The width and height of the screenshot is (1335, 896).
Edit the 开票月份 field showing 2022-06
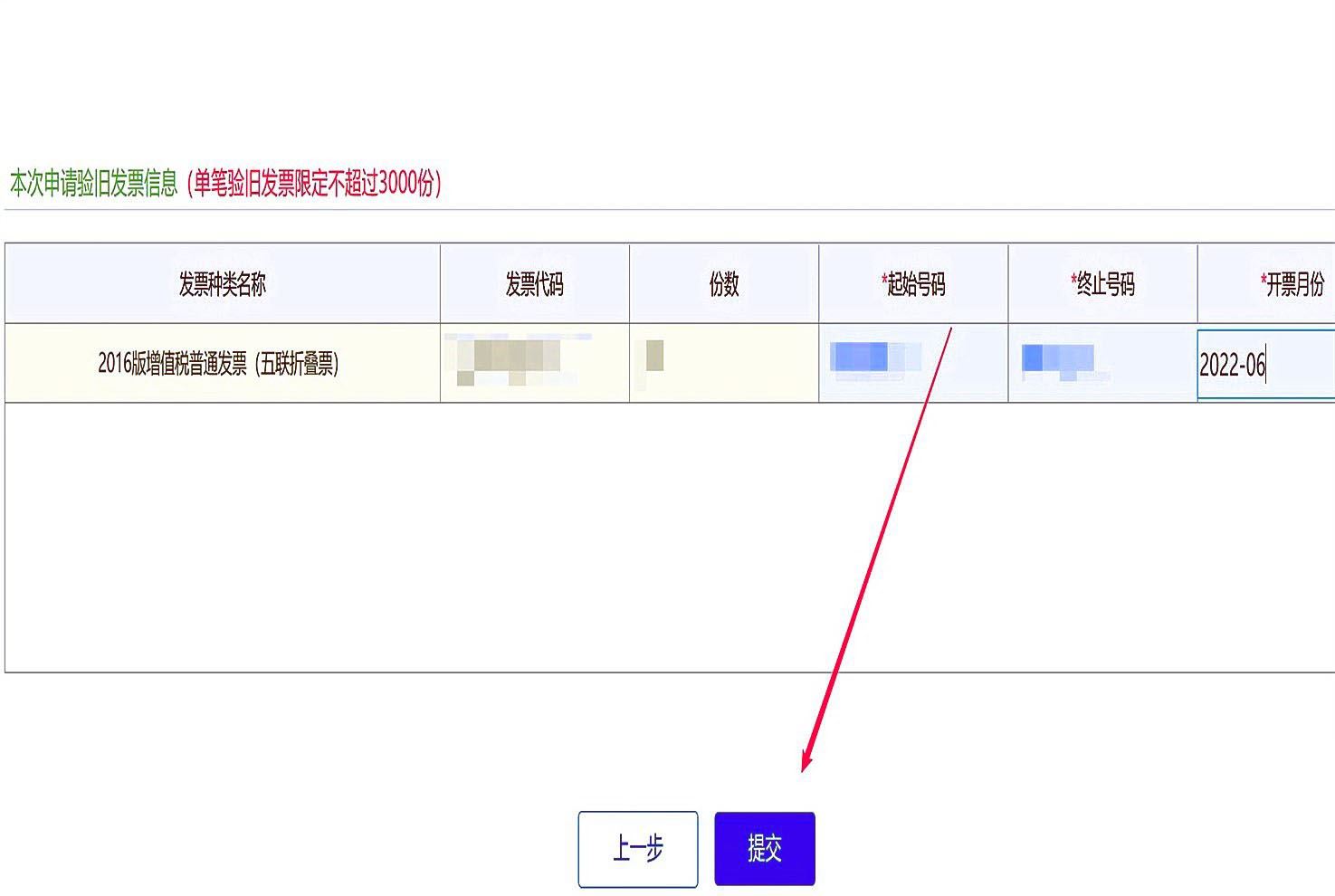click(1266, 365)
